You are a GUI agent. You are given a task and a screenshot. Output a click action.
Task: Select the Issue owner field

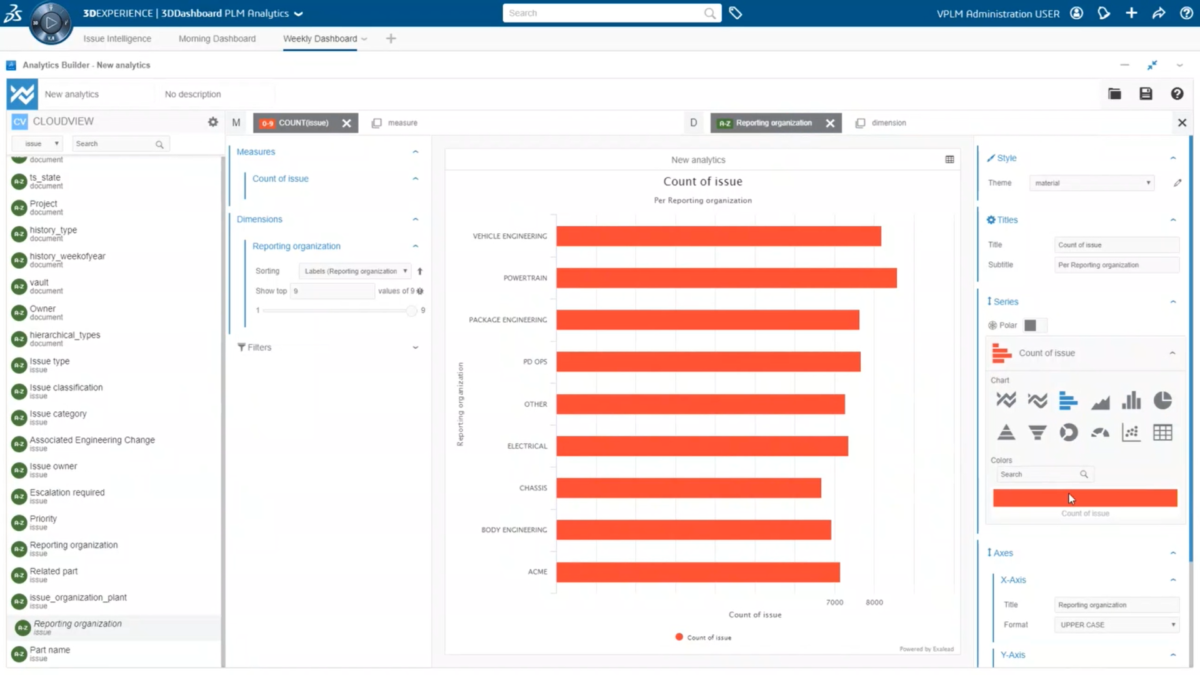(113, 469)
